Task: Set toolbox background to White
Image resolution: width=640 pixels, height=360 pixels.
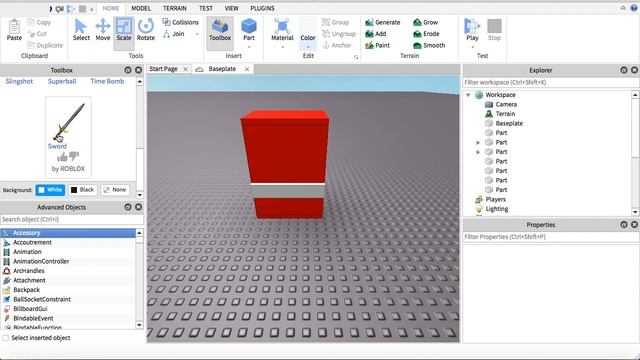Action: tap(50, 190)
